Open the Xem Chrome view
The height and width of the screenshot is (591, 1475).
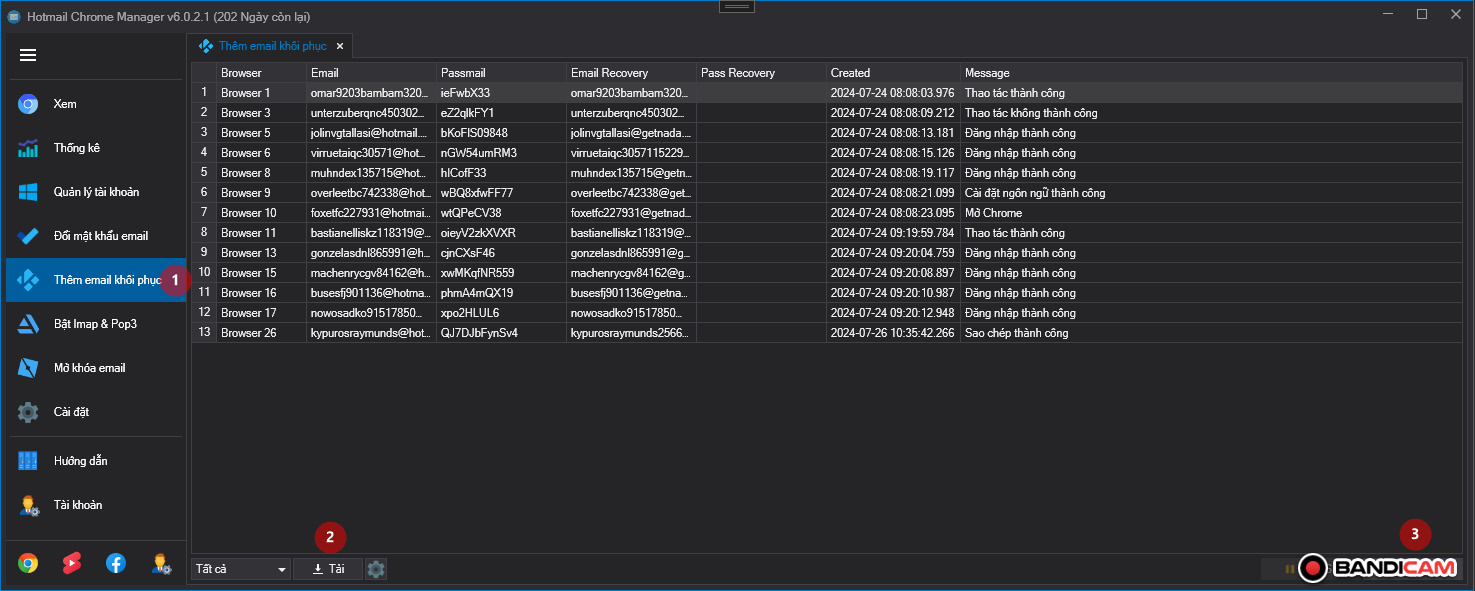[x=64, y=104]
